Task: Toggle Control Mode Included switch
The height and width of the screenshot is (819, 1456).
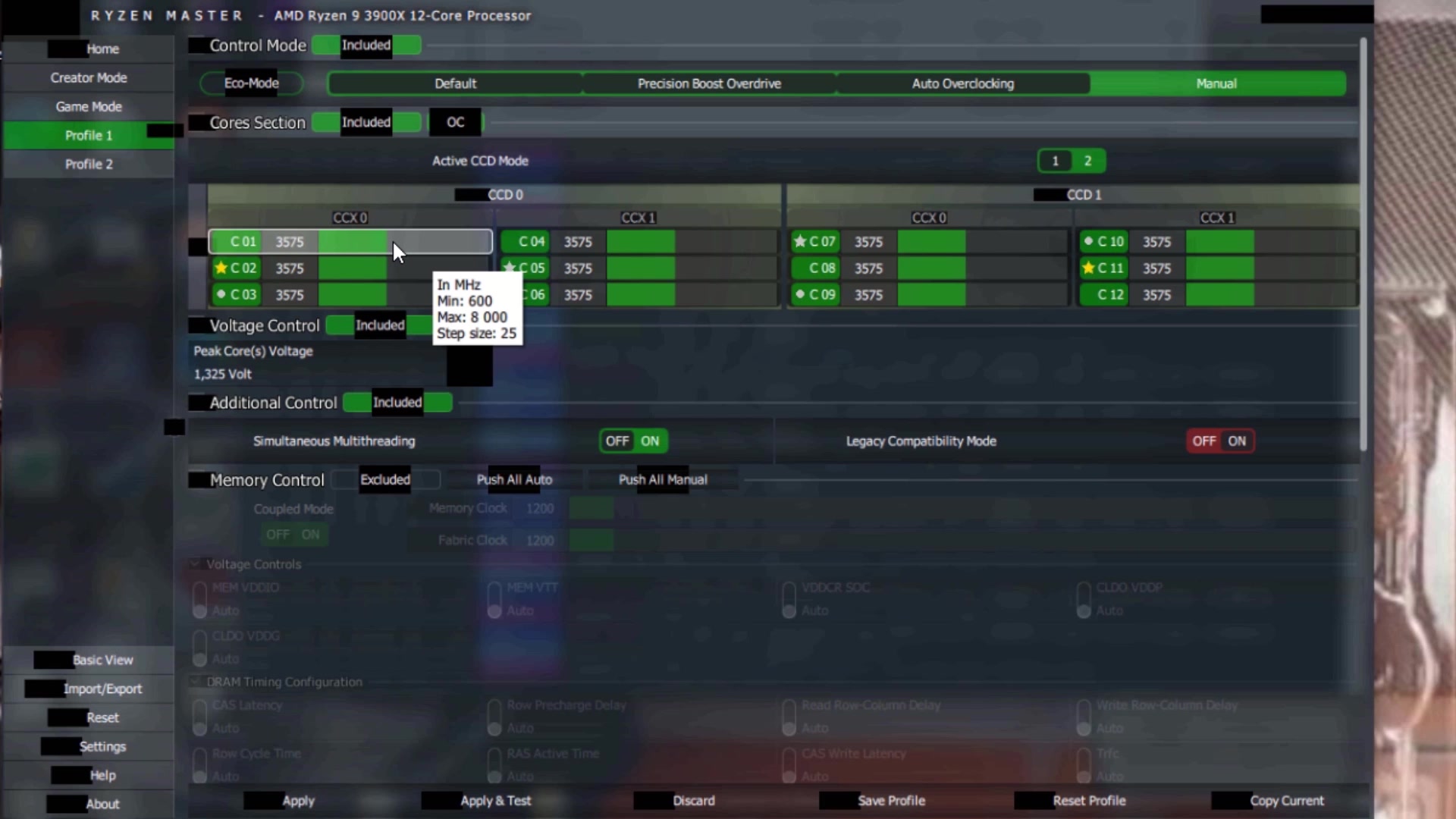Action: pos(366,45)
